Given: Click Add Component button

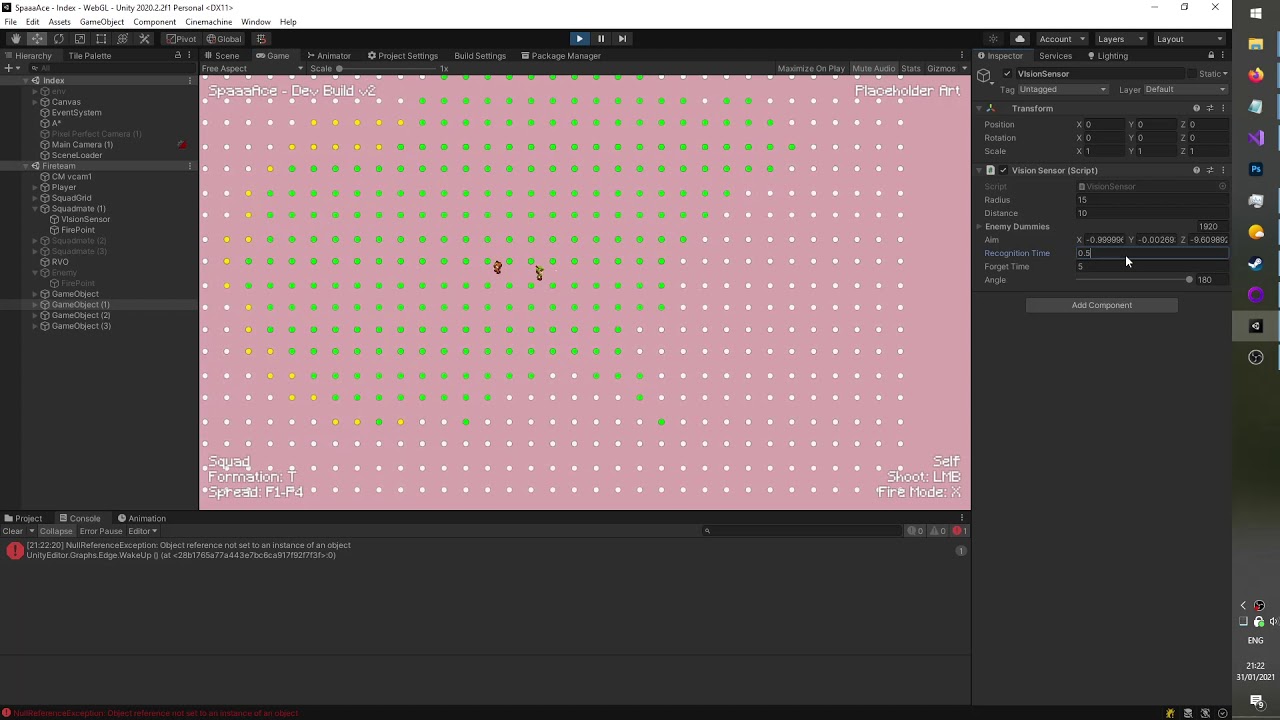Looking at the screenshot, I should click(1101, 305).
